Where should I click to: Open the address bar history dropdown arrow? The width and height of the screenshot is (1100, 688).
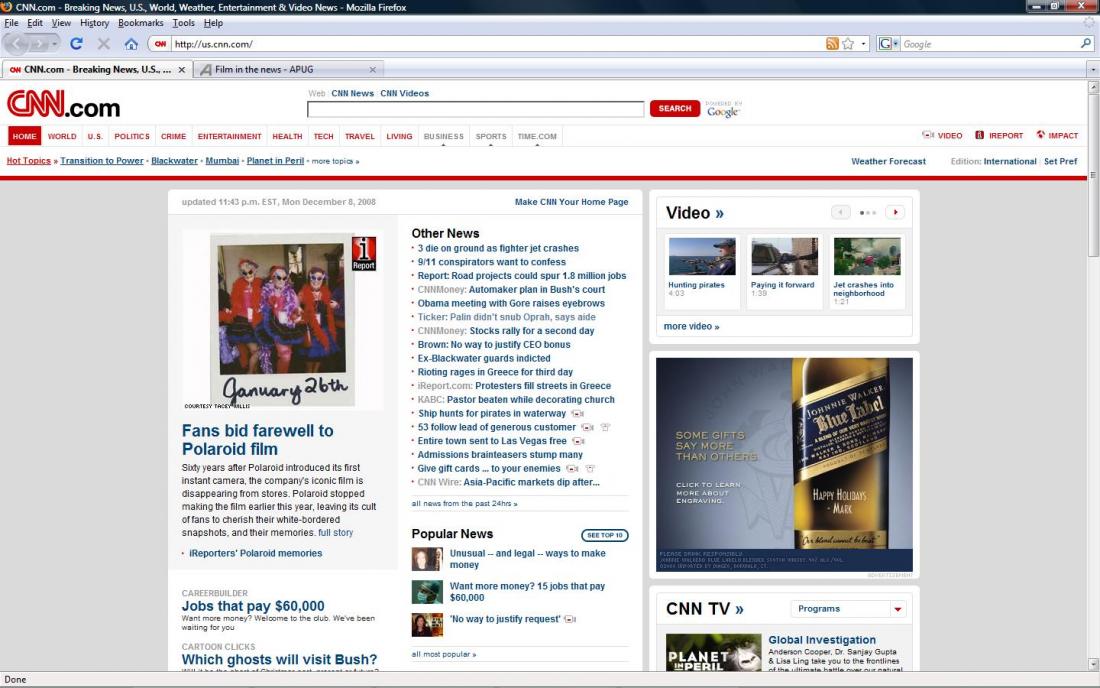[864, 43]
